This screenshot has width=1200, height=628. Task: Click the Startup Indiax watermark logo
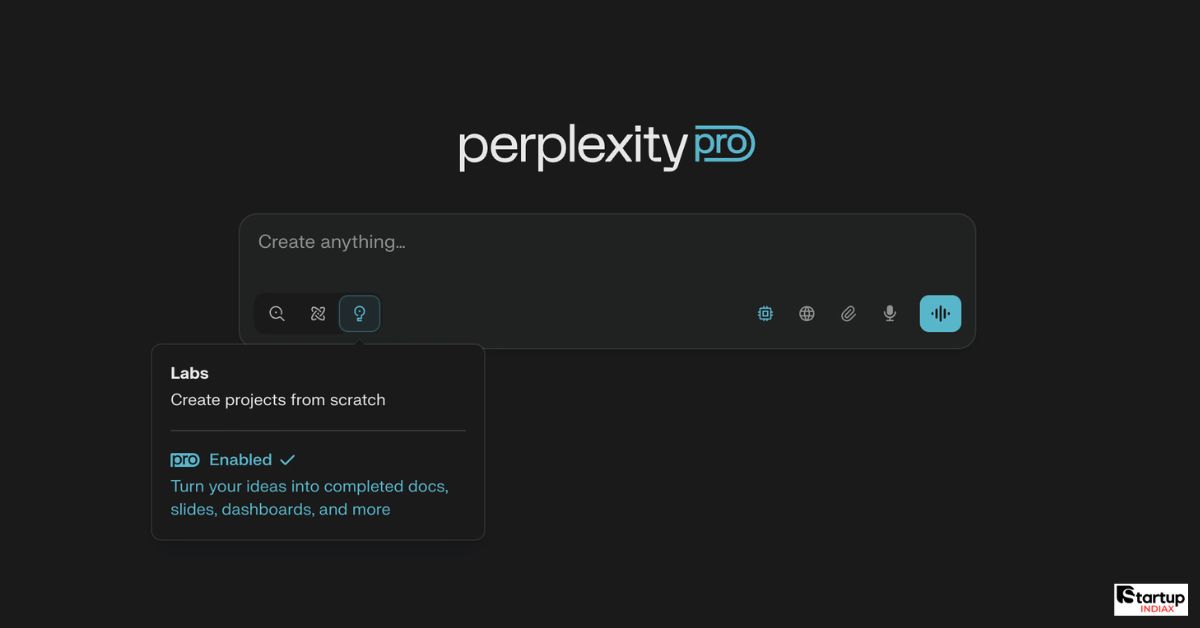point(1151,600)
